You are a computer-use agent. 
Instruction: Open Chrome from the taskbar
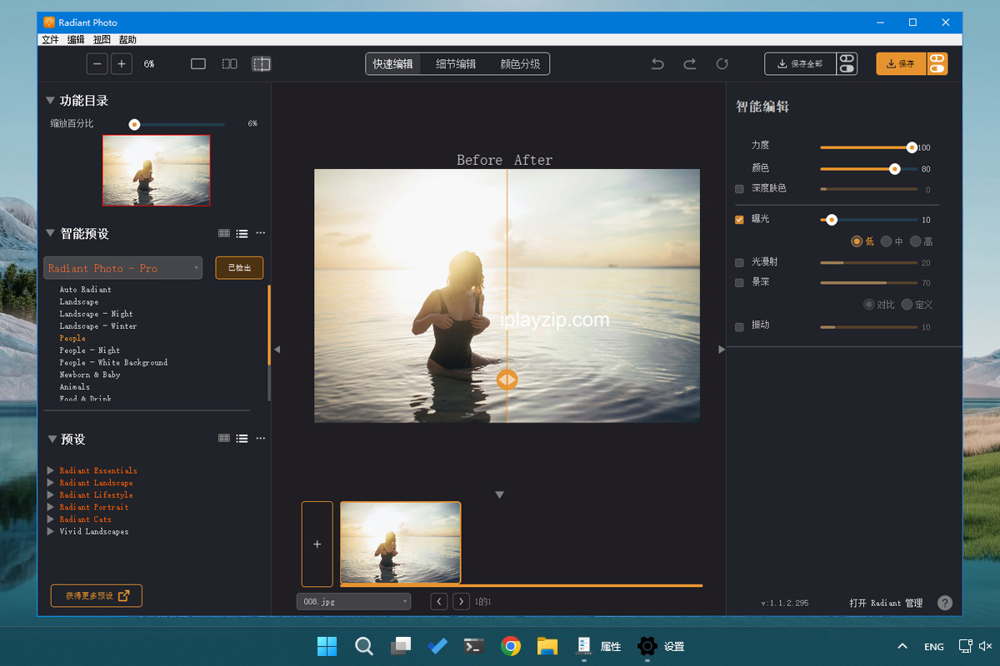[x=510, y=646]
